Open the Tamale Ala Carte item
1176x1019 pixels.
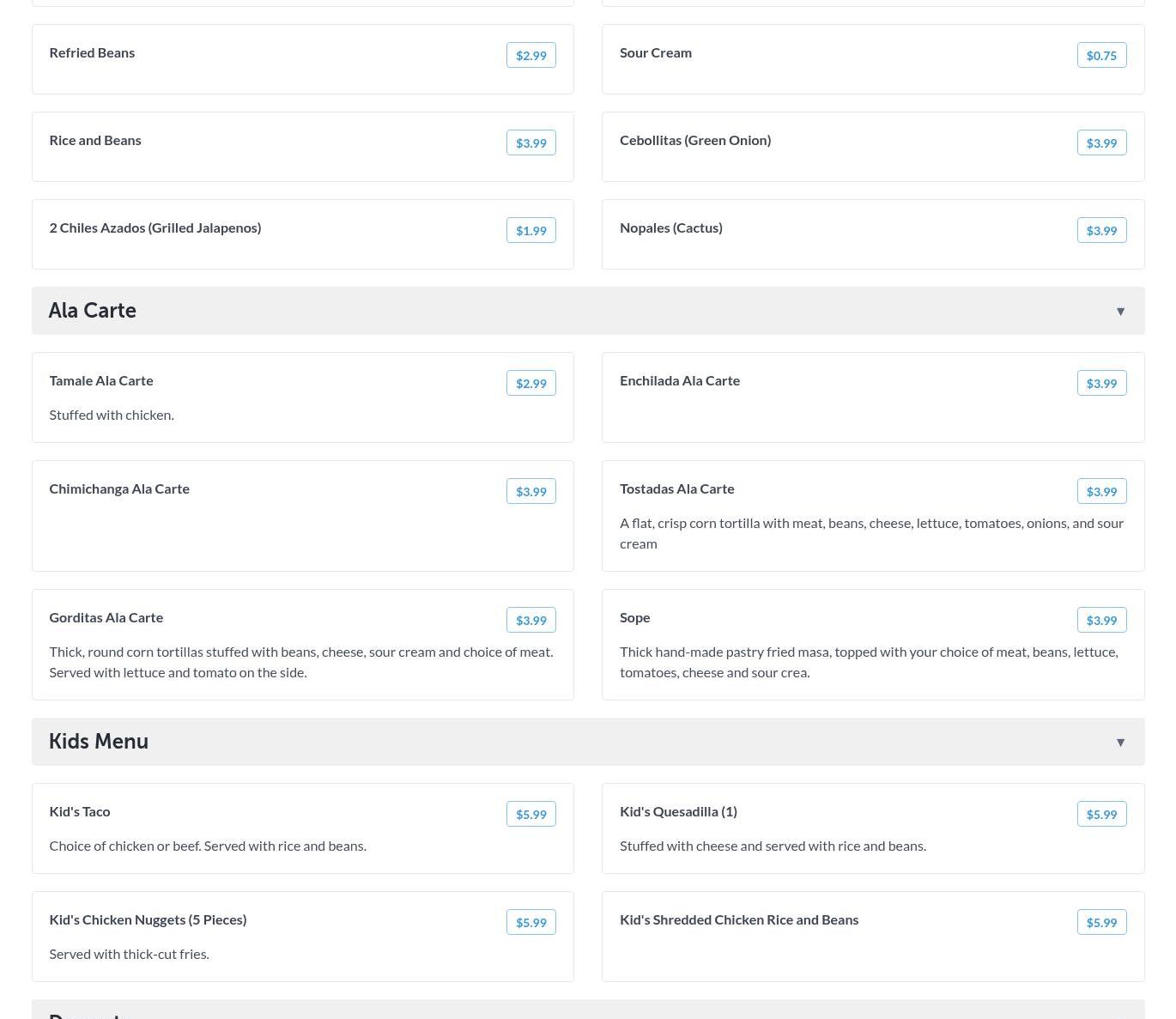[x=101, y=381]
